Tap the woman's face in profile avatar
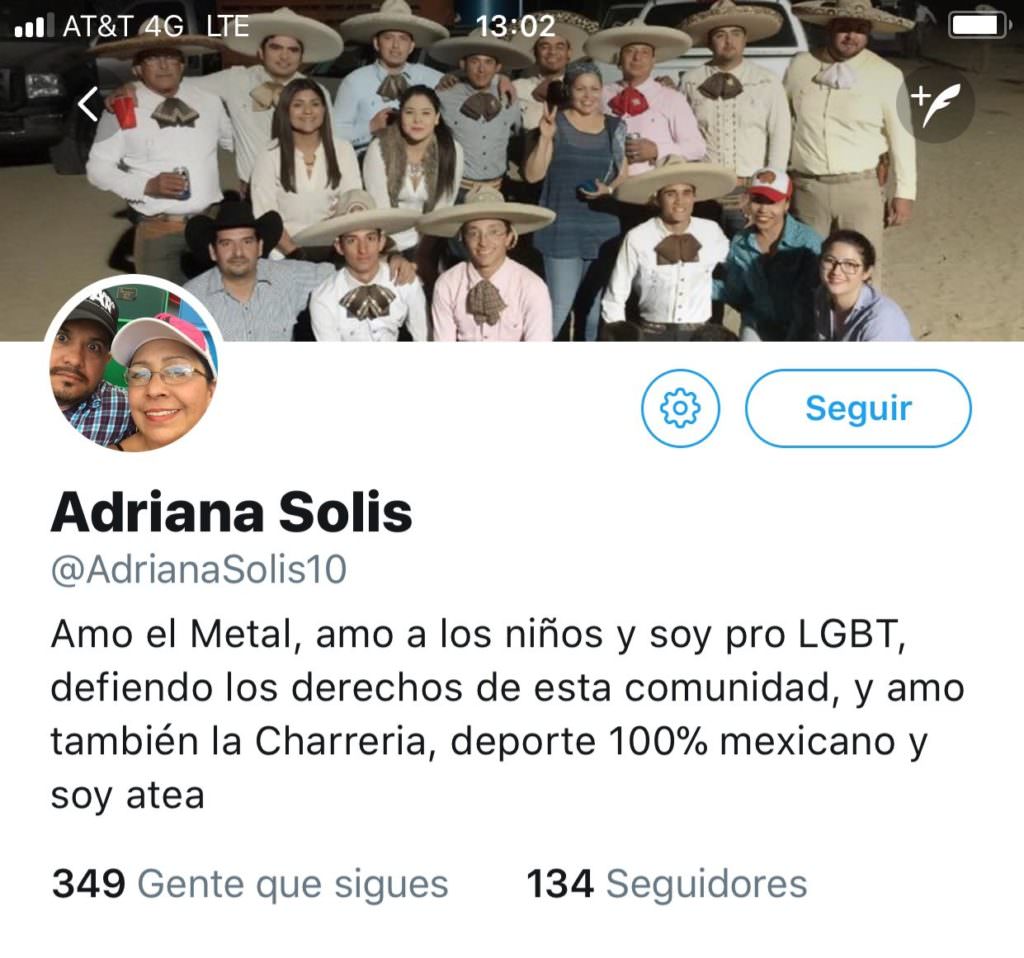The width and height of the screenshot is (1024, 958). (164, 390)
